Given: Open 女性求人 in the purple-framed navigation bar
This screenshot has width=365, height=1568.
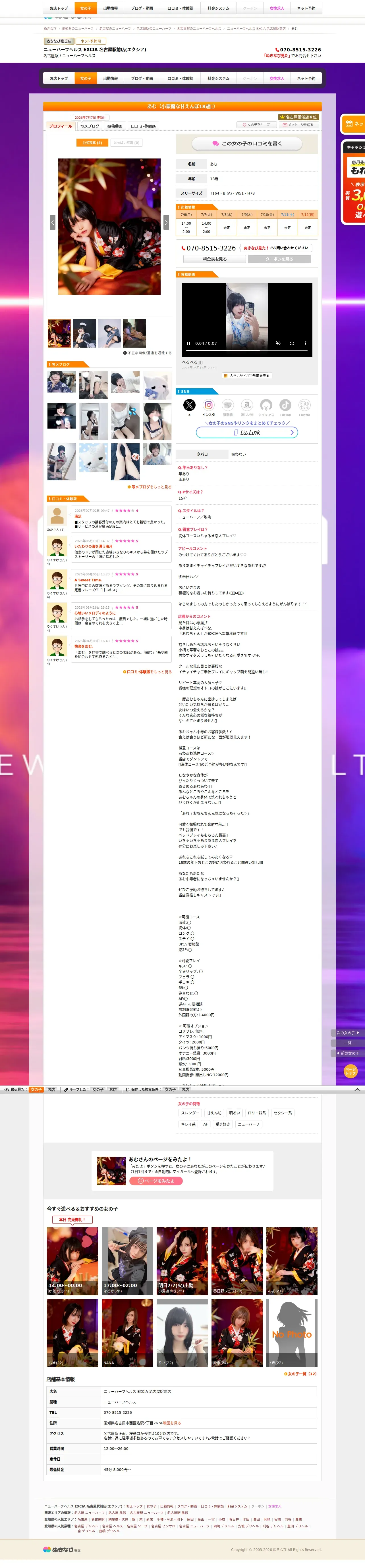Looking at the screenshot, I should (x=277, y=78).
